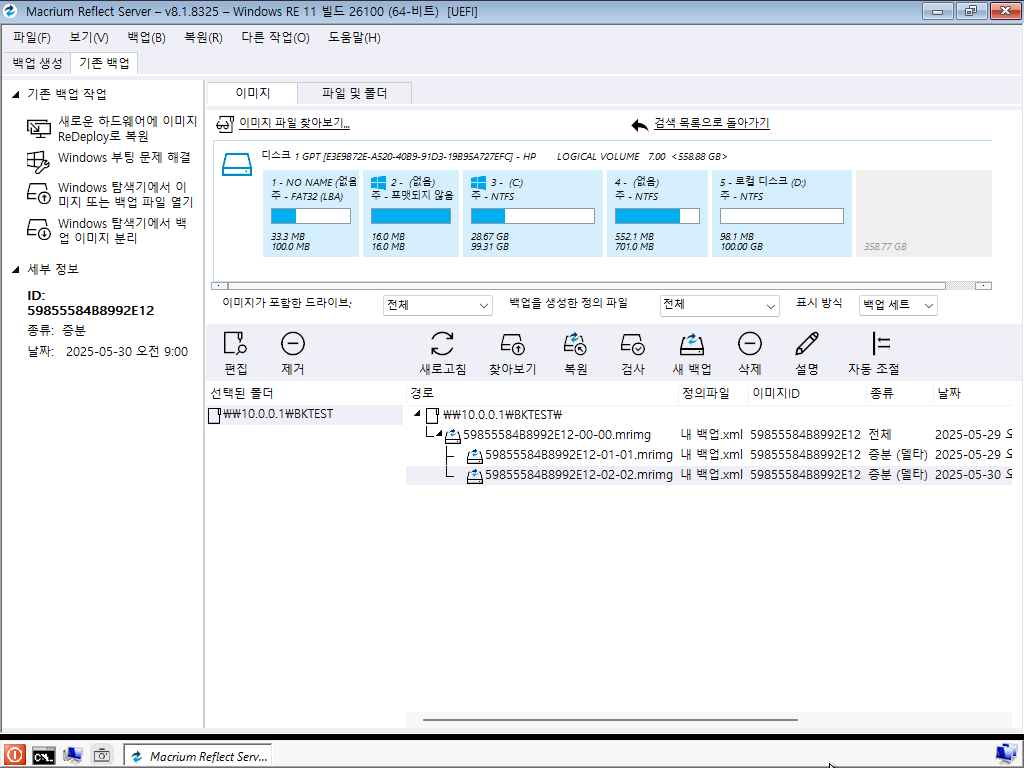Screen dimensions: 1024x768
Task: Click the glasses icon beside 이미지 파일 찾아보기
Action: (225, 123)
